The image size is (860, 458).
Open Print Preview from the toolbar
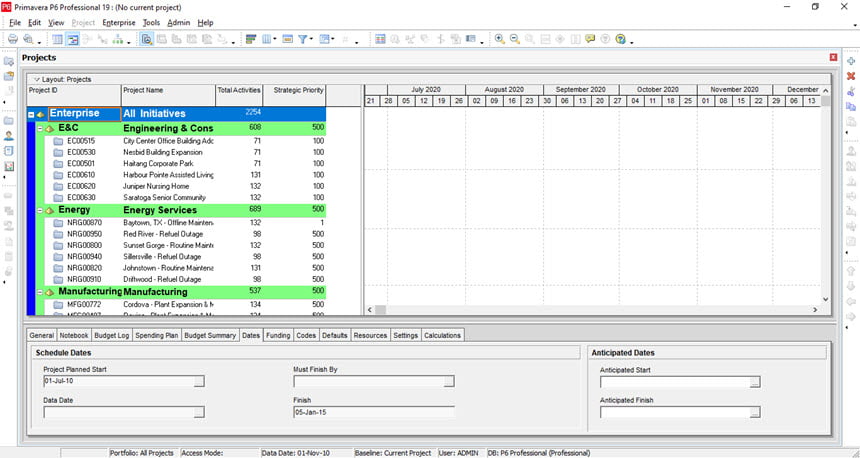point(27,39)
